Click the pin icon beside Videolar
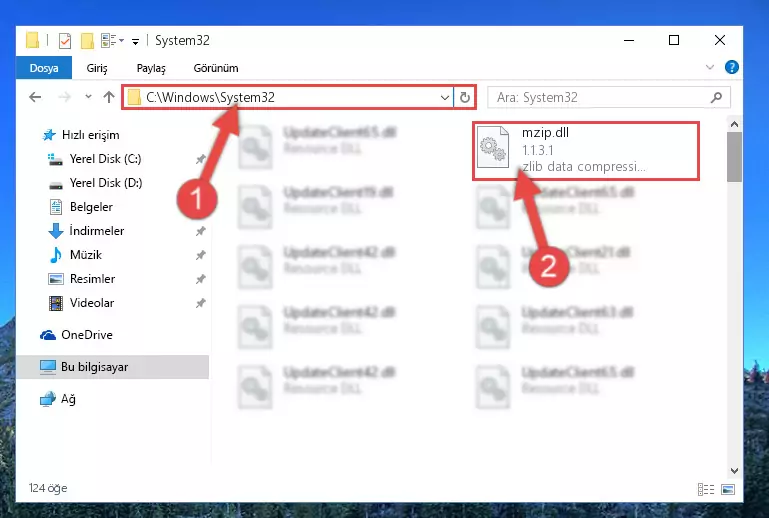This screenshot has width=769, height=518. pos(200,303)
